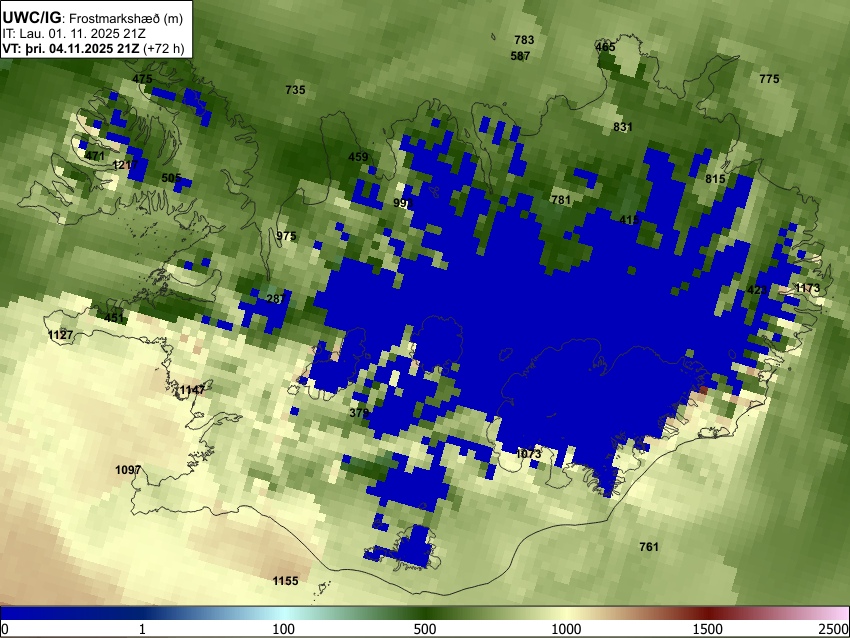Click the color scale label 100
The height and width of the screenshot is (638, 850).
(x=284, y=629)
